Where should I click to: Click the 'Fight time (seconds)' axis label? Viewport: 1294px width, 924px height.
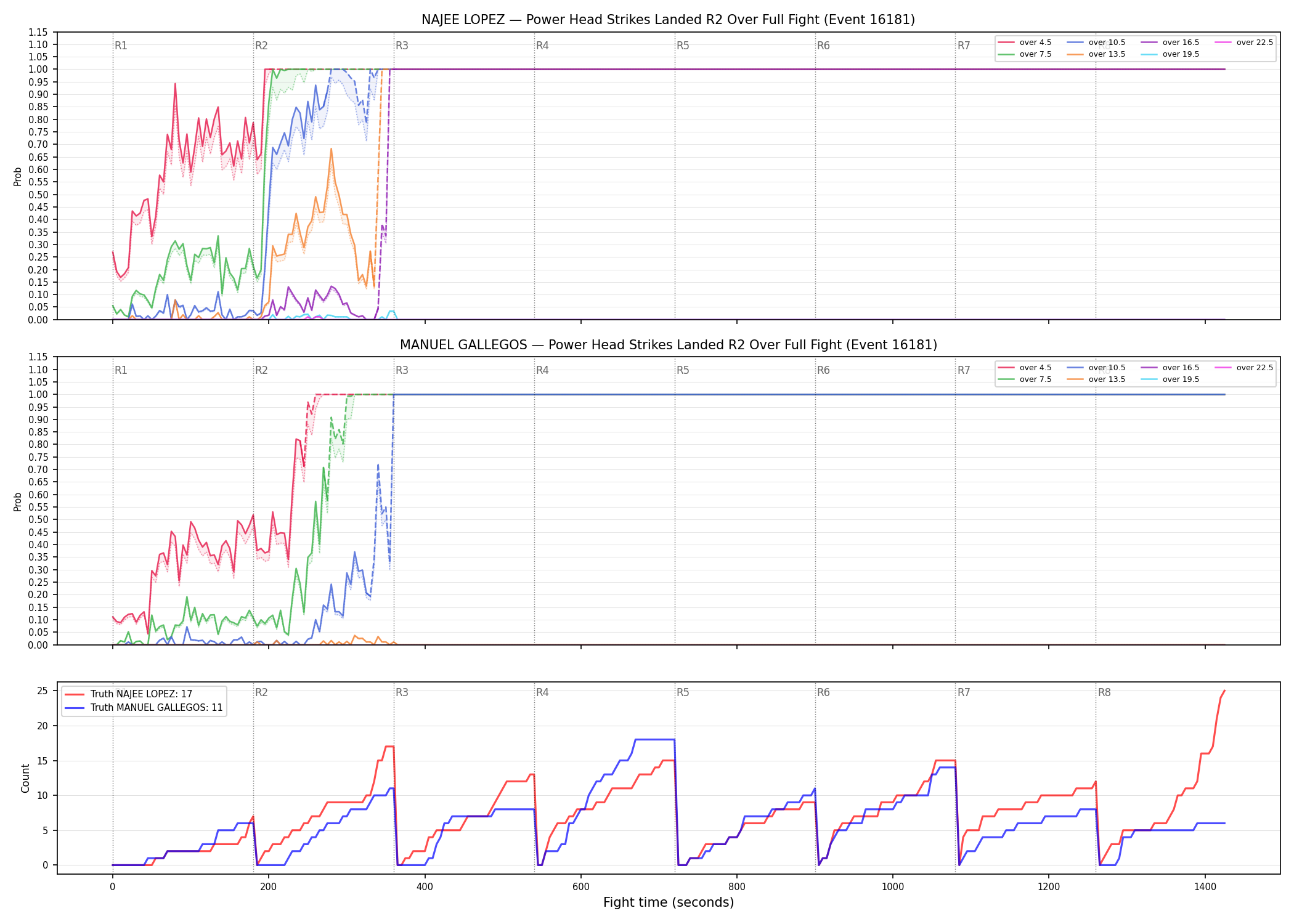coord(669,902)
